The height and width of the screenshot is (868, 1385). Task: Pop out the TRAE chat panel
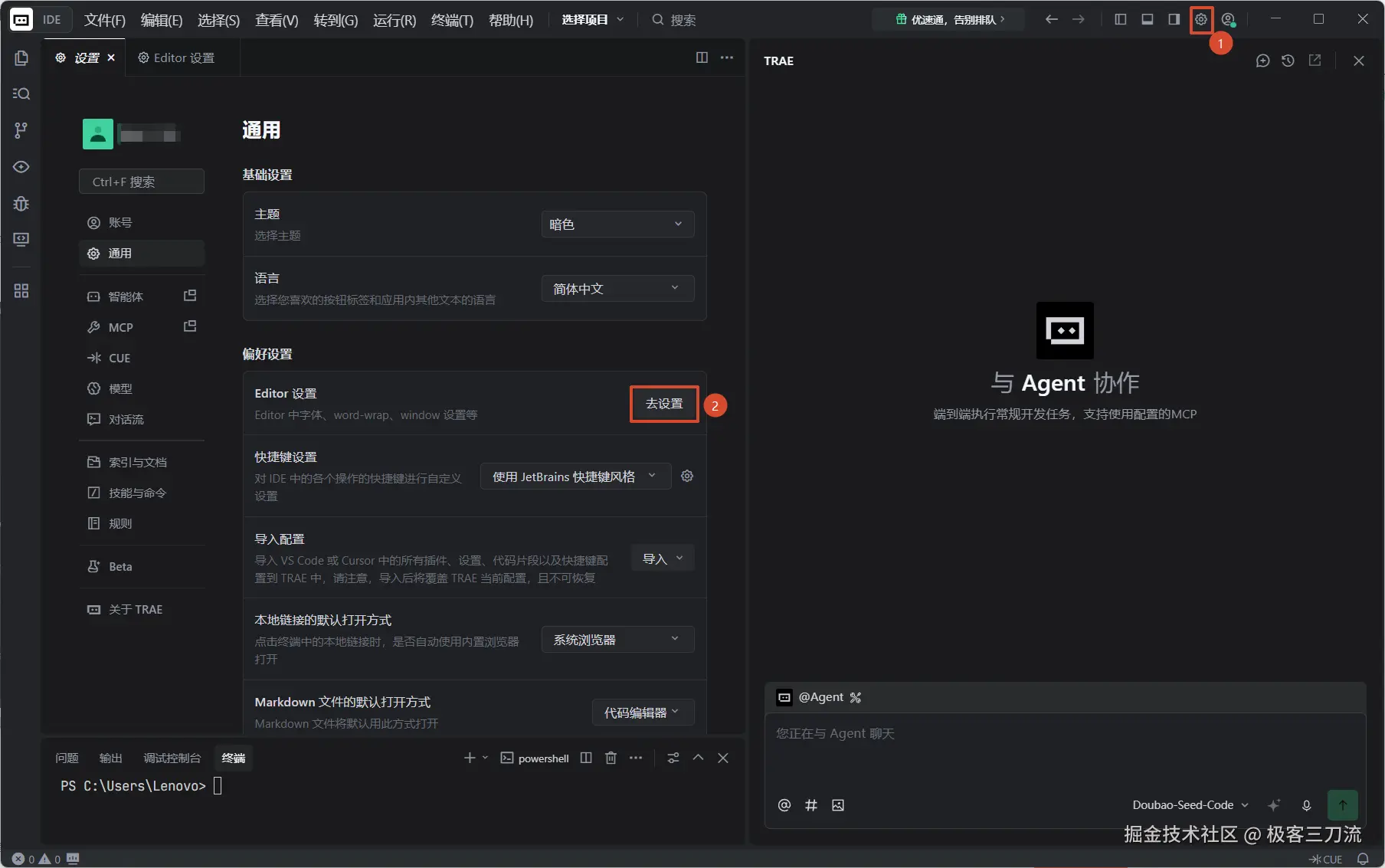click(1315, 61)
